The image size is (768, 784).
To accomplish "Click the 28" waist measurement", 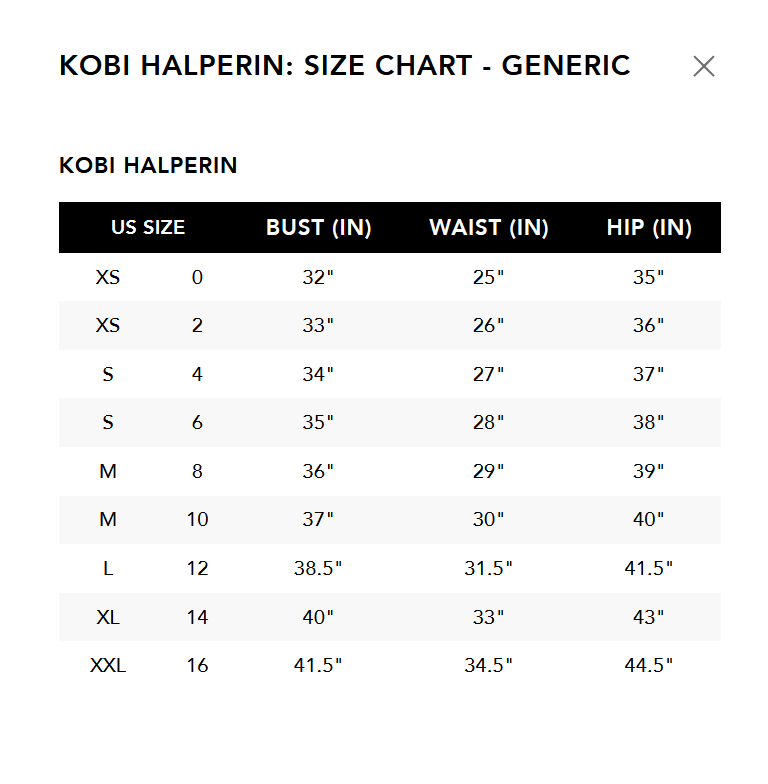I will coord(489,422).
